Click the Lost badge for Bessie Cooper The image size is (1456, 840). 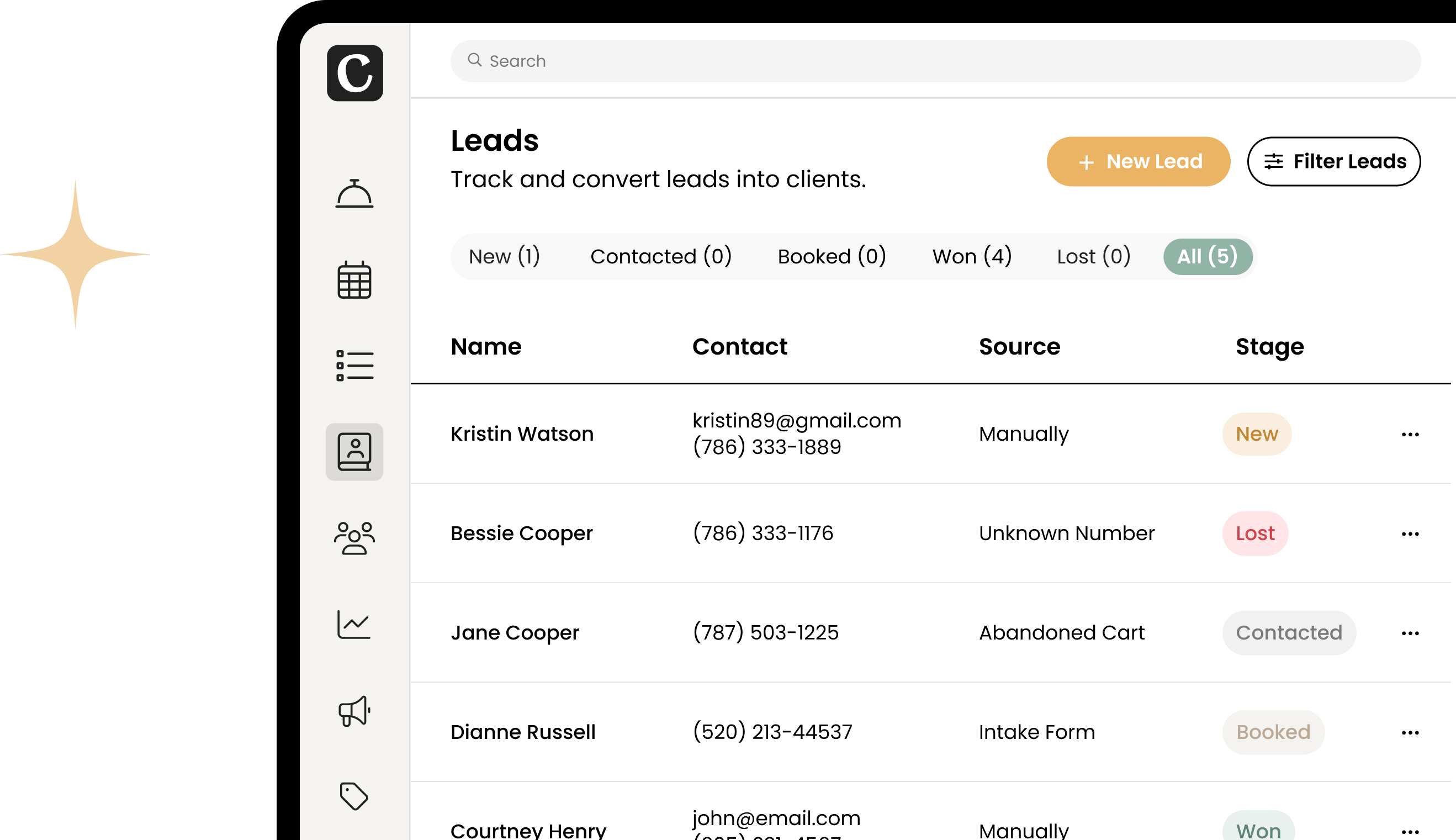click(x=1255, y=533)
